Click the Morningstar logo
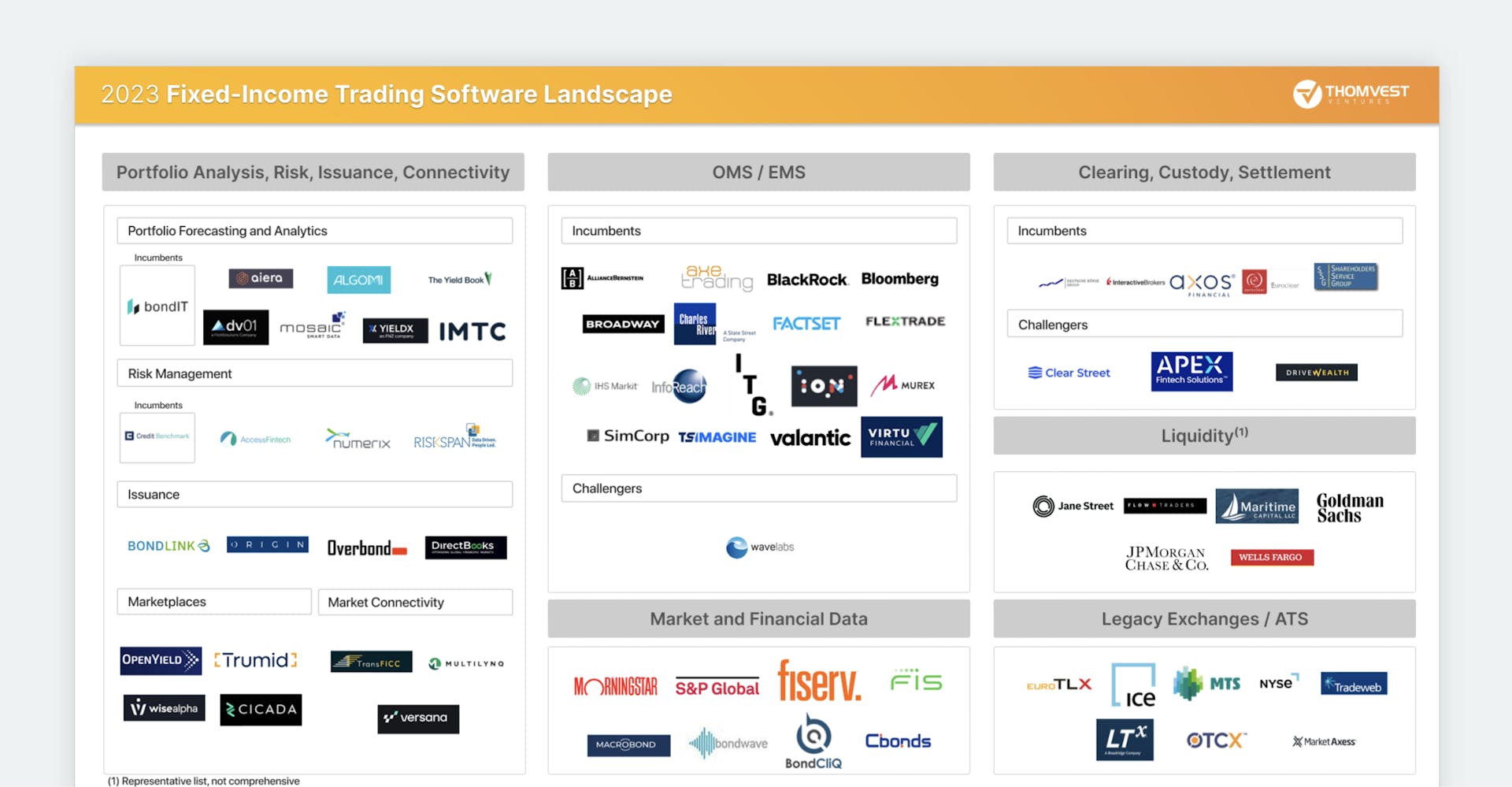Image resolution: width=1512 pixels, height=787 pixels. tap(615, 687)
